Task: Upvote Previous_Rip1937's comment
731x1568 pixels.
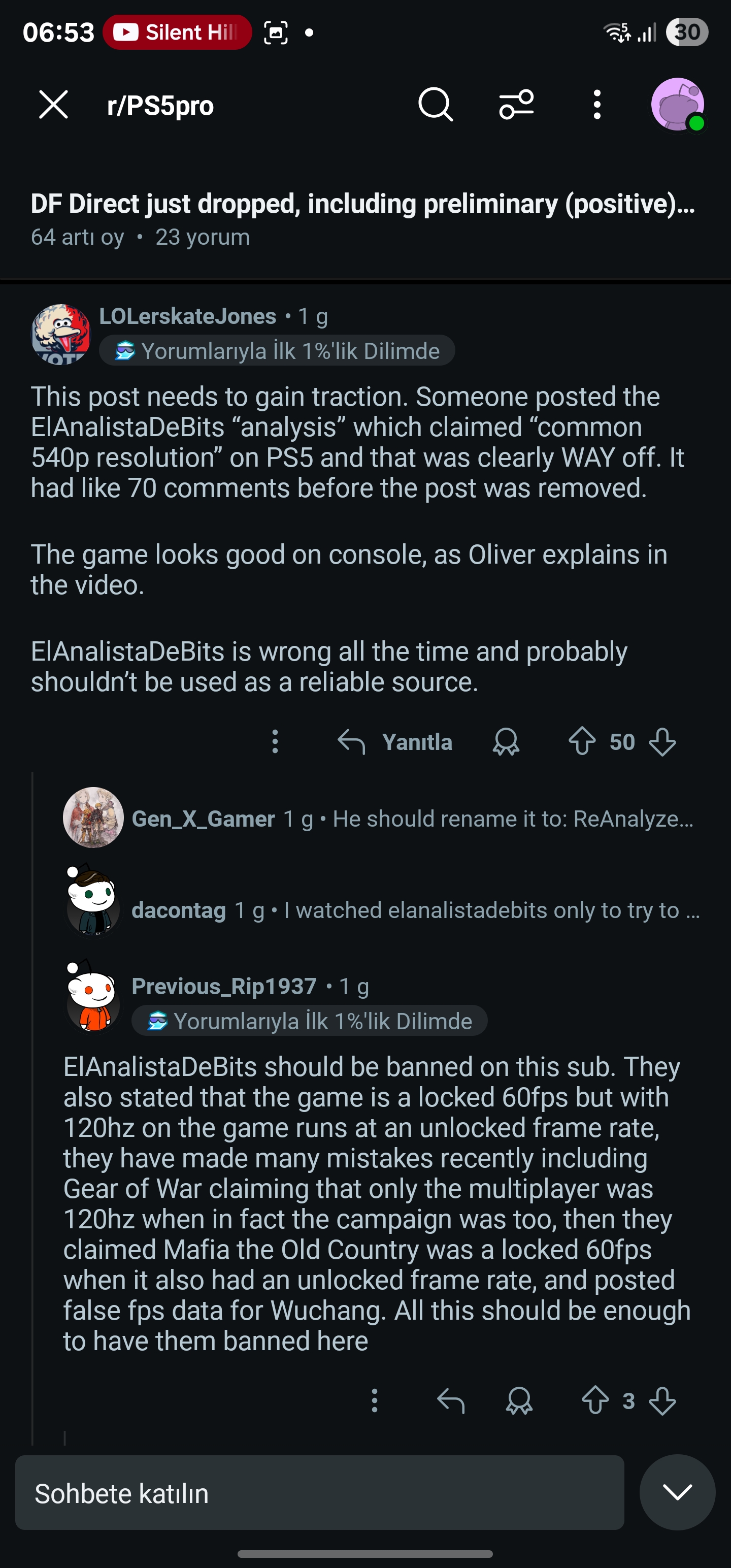Action: point(595,1400)
